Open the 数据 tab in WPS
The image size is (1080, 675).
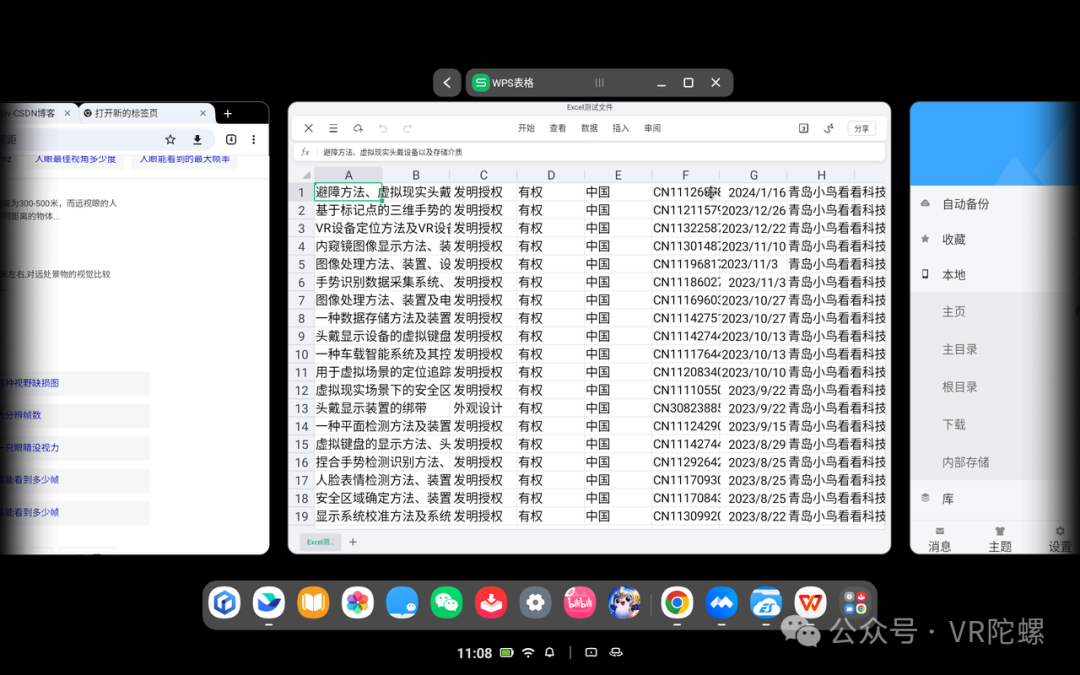[x=590, y=128]
